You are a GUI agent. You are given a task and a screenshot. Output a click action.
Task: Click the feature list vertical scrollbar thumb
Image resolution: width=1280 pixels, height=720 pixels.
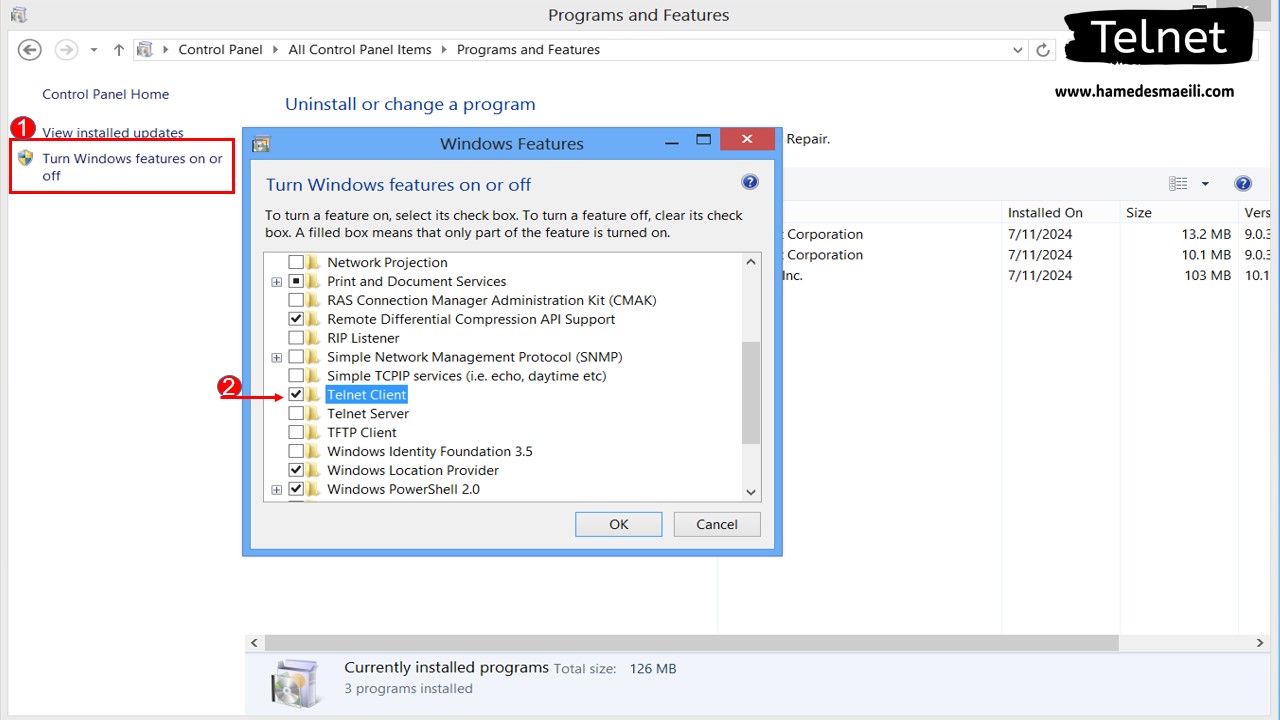[x=751, y=392]
